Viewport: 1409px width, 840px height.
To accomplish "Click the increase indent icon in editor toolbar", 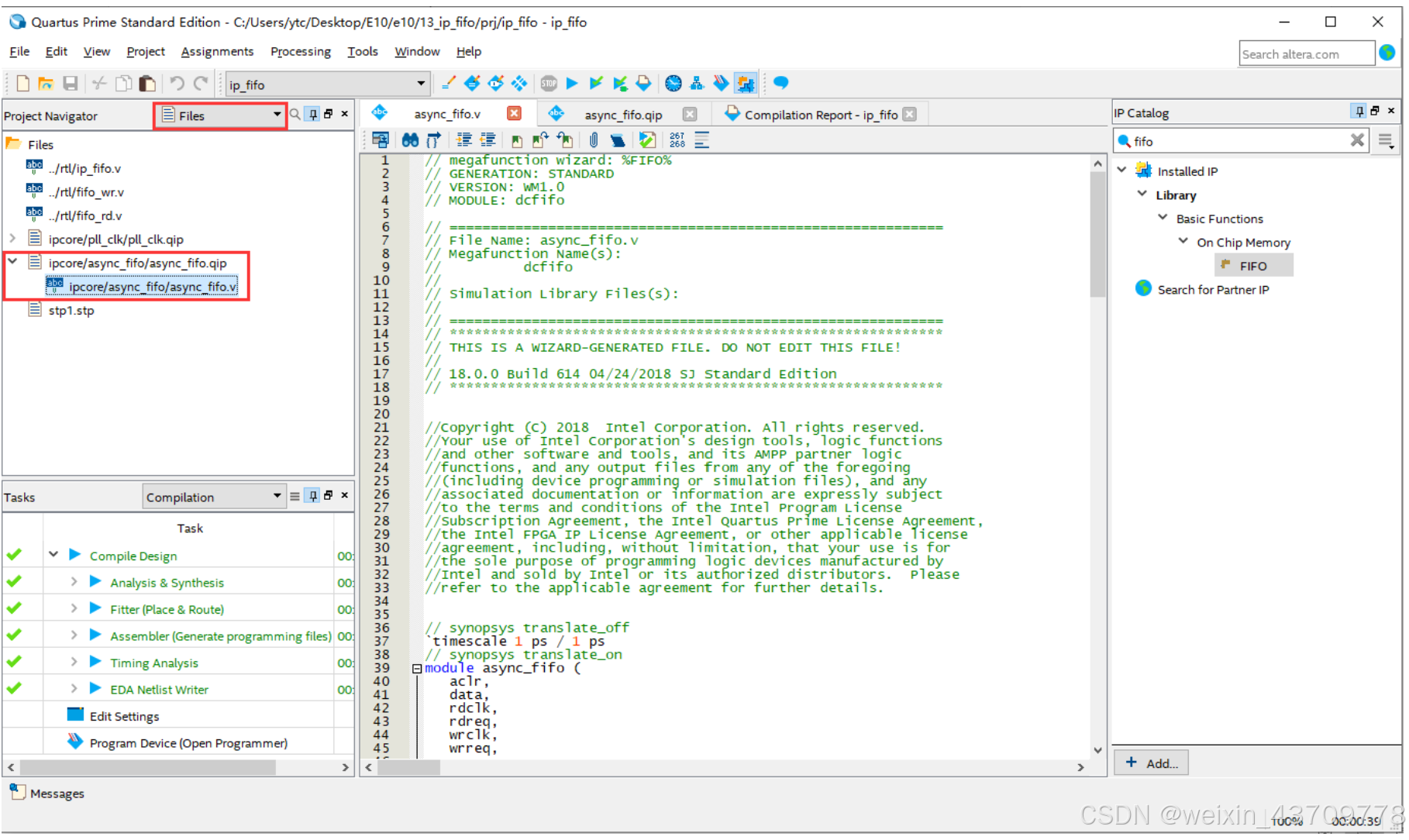I will click(464, 140).
